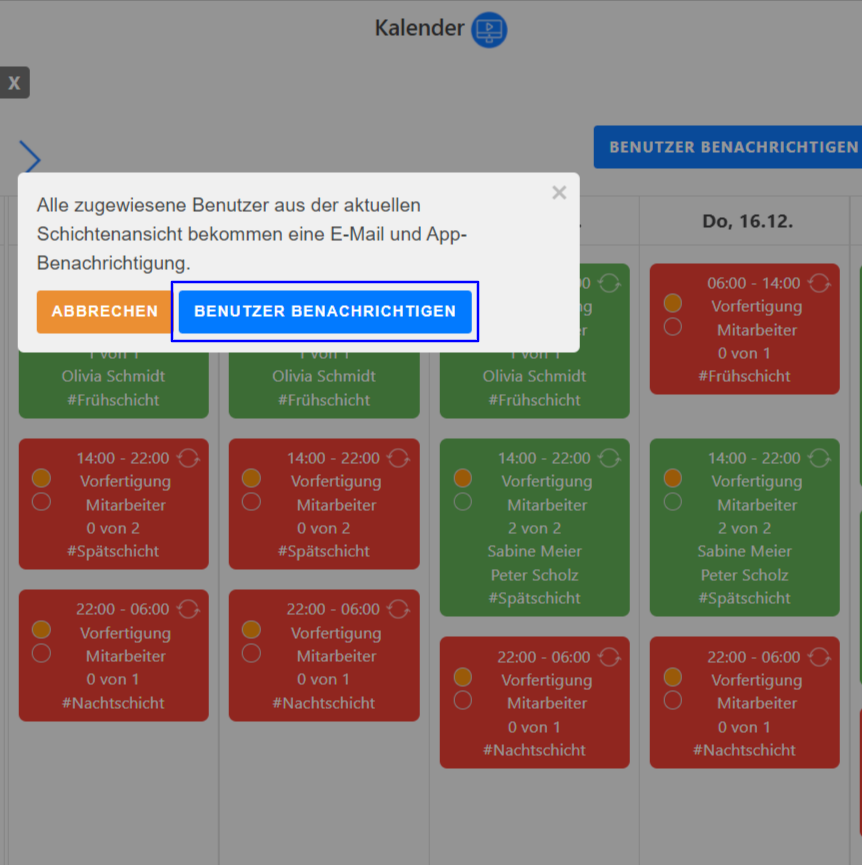
Task: Click BENUTZER BENACHRICHTIGEN button above the calendar
Action: pos(730,147)
